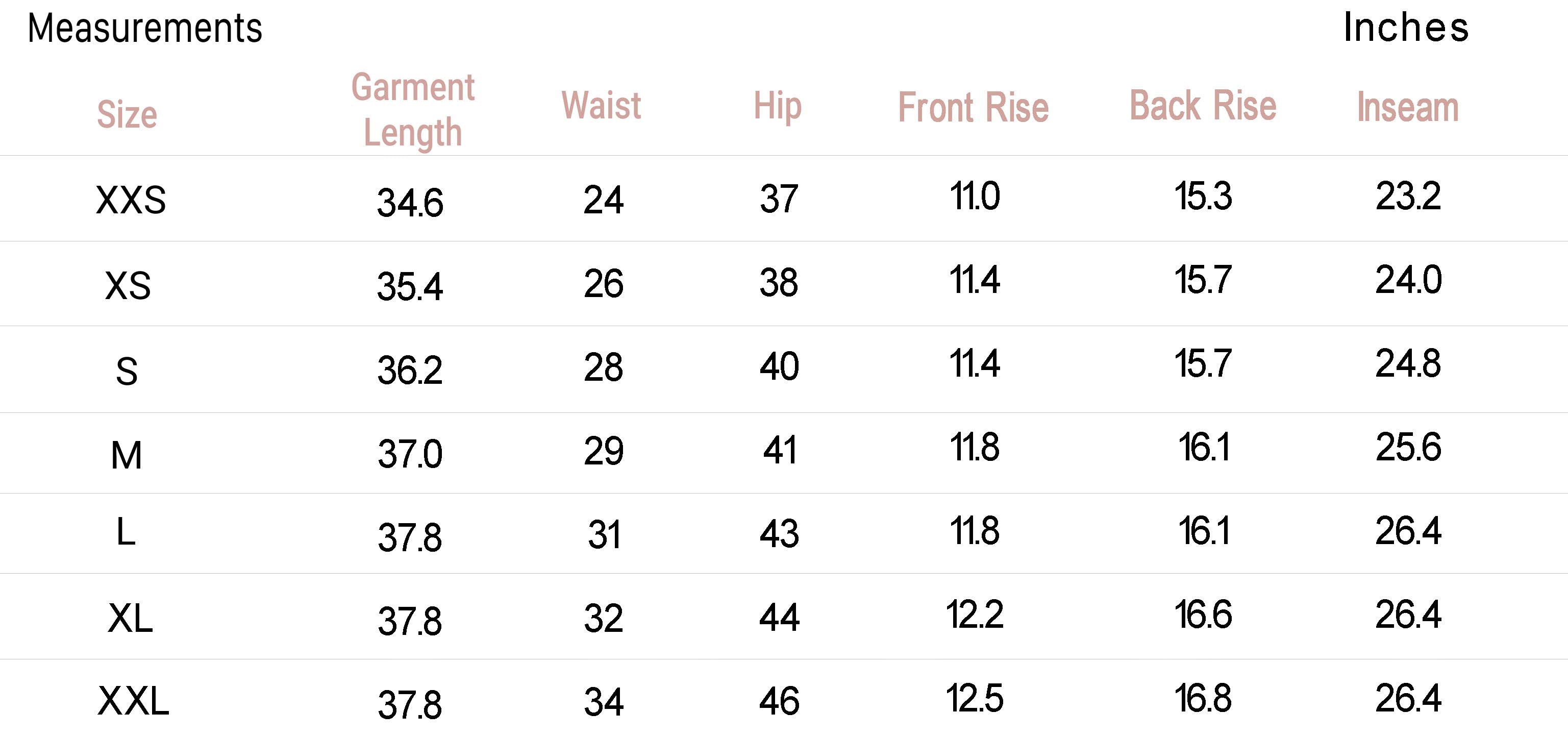Select the XS size row label

click(x=128, y=285)
